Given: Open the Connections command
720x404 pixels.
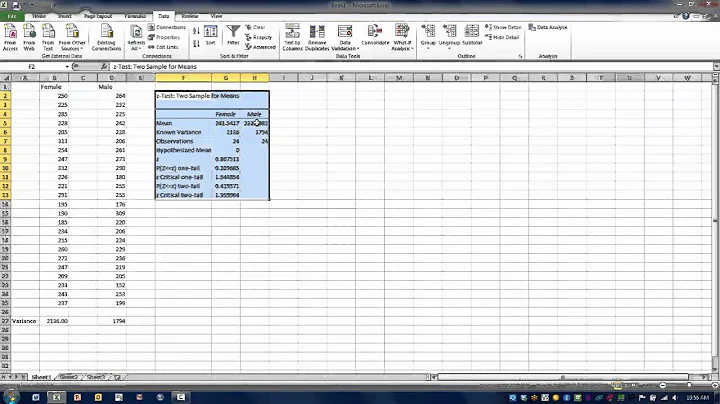Looking at the screenshot, I should tap(167, 28).
